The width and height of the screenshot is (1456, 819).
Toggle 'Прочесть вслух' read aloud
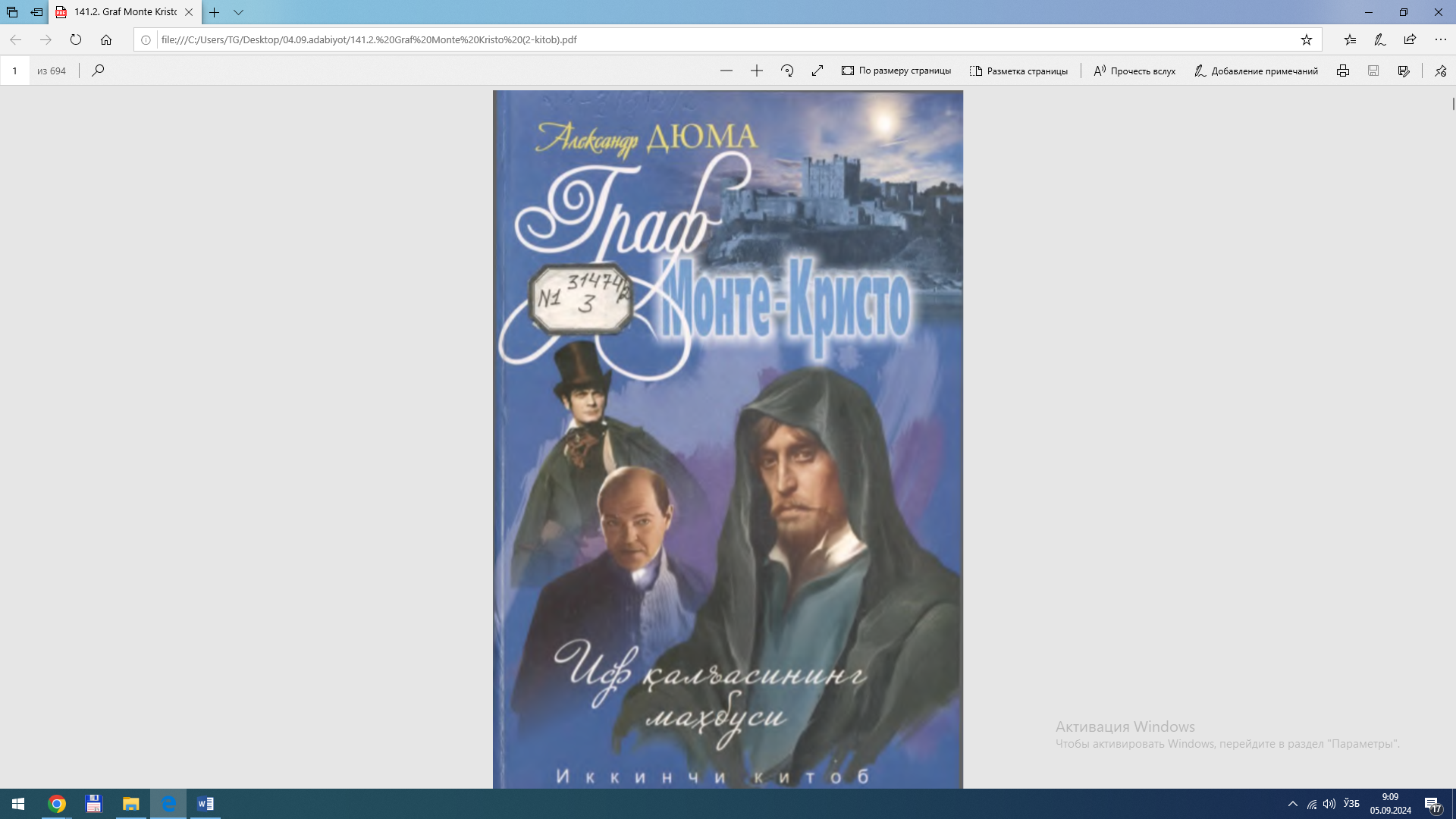click(1134, 71)
